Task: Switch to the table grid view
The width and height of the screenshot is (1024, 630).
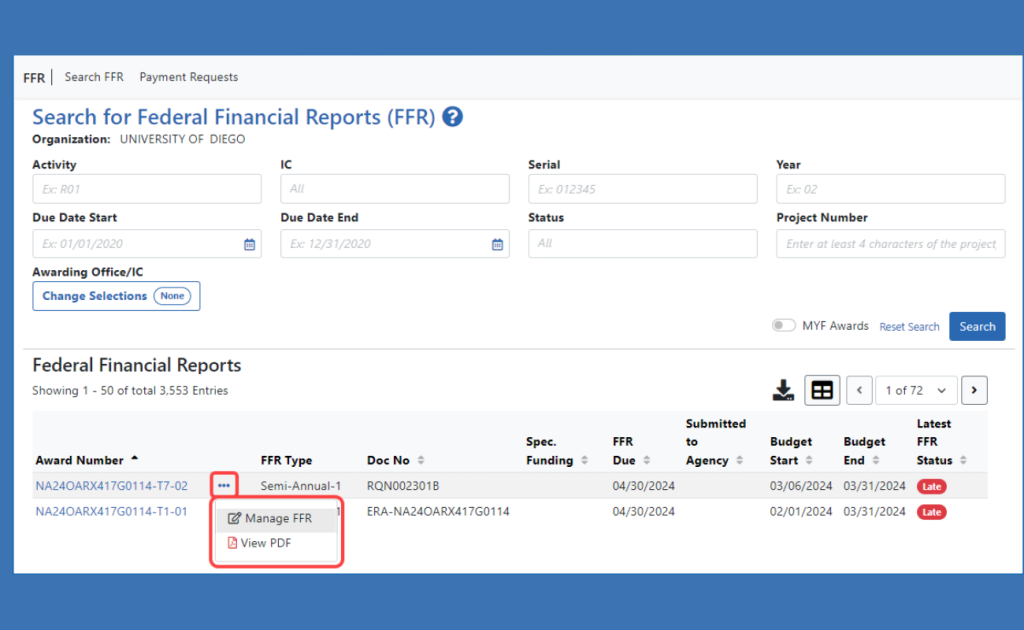Action: (822, 390)
